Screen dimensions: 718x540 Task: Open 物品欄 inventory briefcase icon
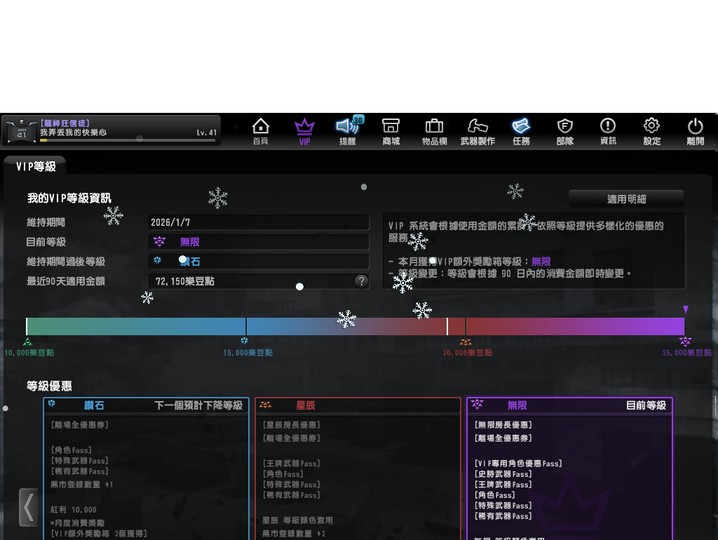434,130
